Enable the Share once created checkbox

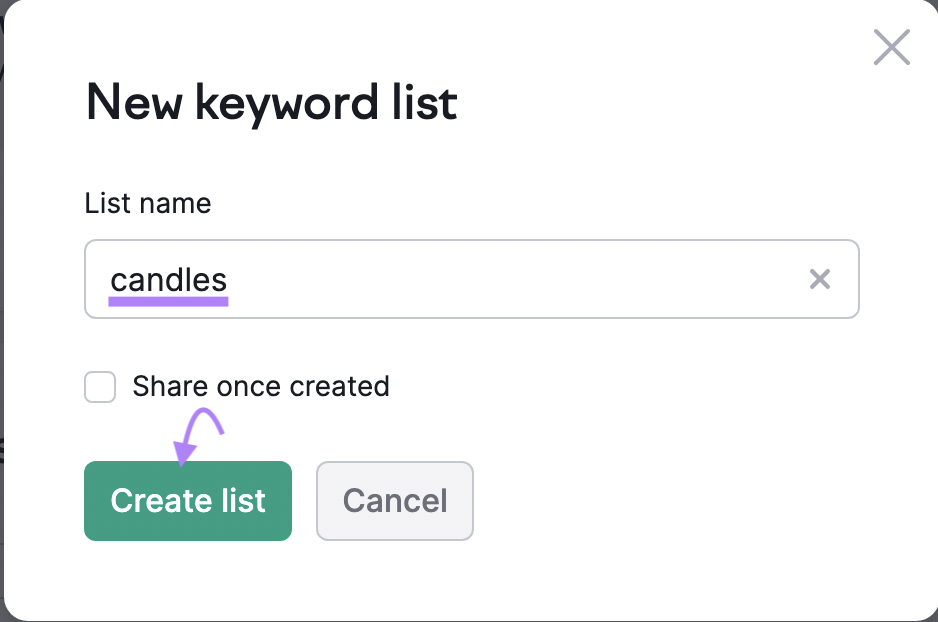coord(100,387)
